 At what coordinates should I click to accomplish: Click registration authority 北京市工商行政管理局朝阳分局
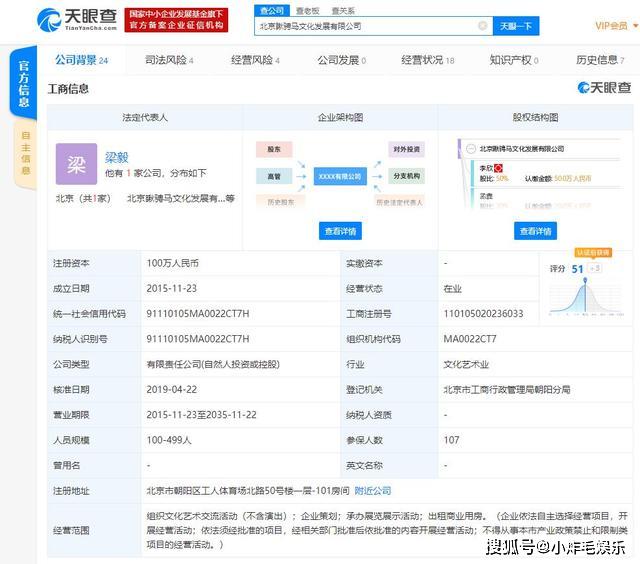pyautogui.click(x=507, y=390)
